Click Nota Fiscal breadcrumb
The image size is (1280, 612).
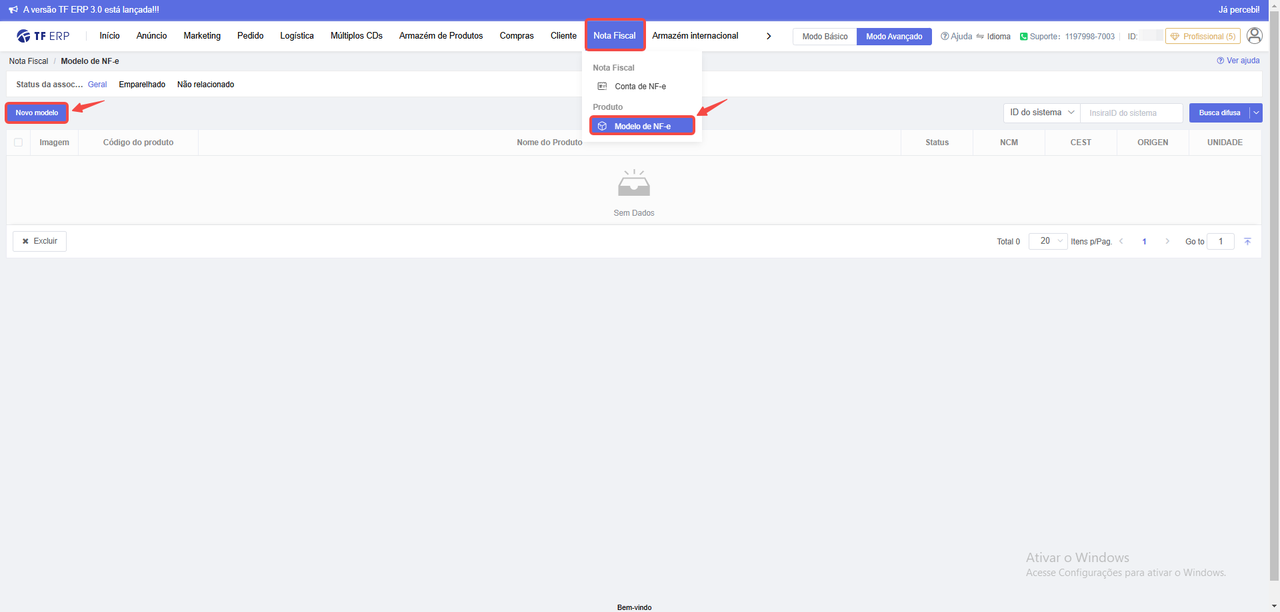point(28,61)
